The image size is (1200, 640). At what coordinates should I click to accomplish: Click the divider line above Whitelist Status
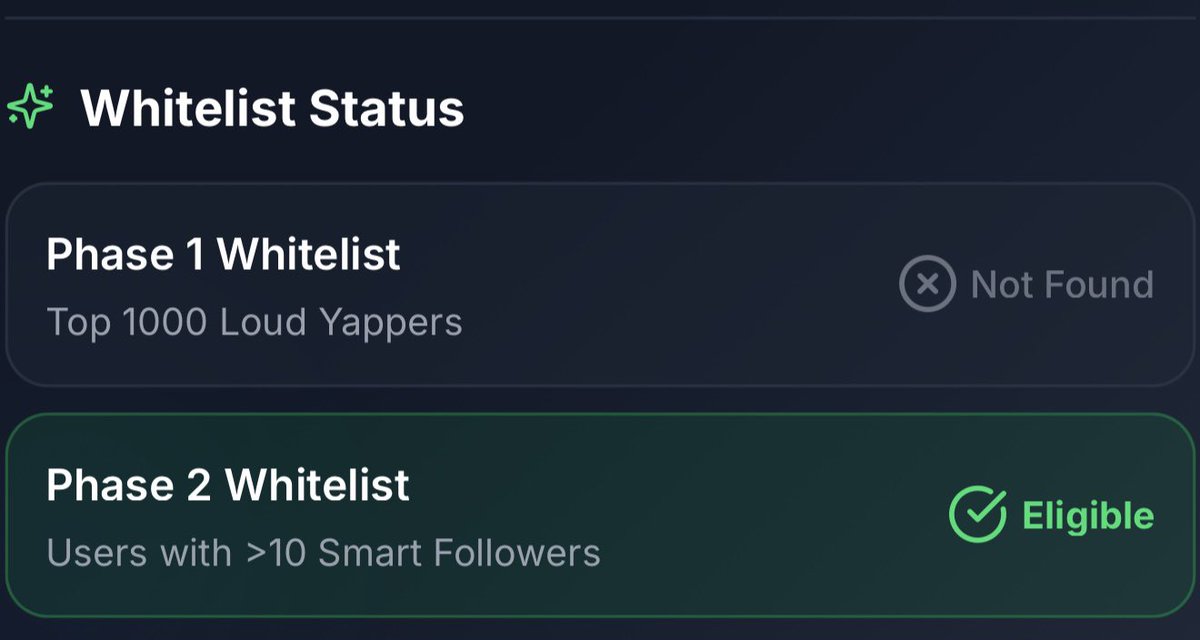[600, 17]
